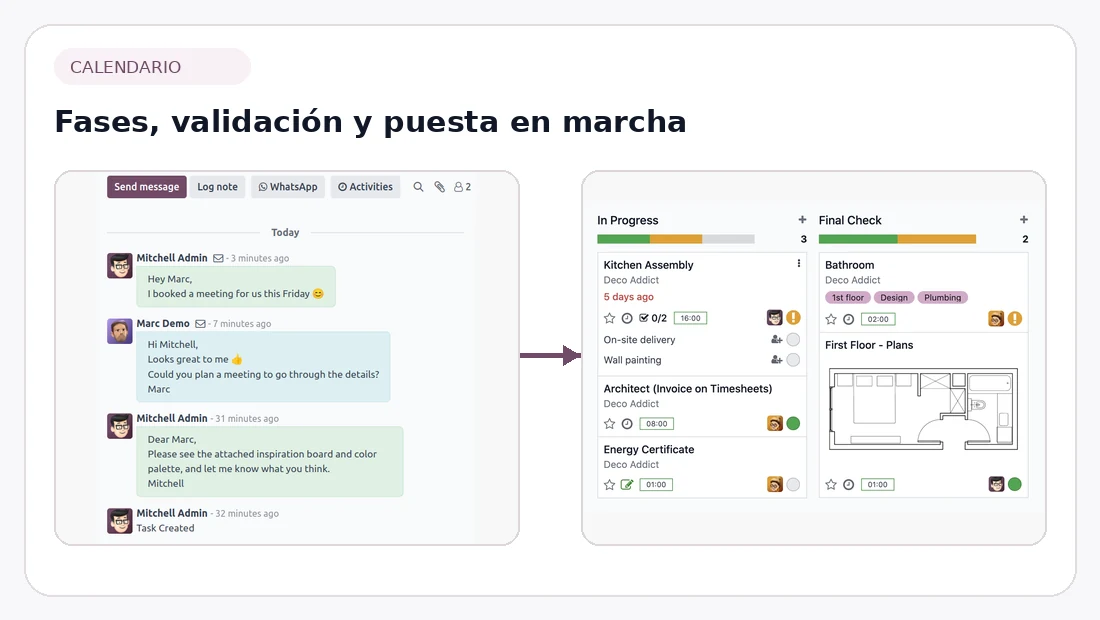Click the In Progress column header
Screen dimensions: 1100x620
tap(628, 220)
